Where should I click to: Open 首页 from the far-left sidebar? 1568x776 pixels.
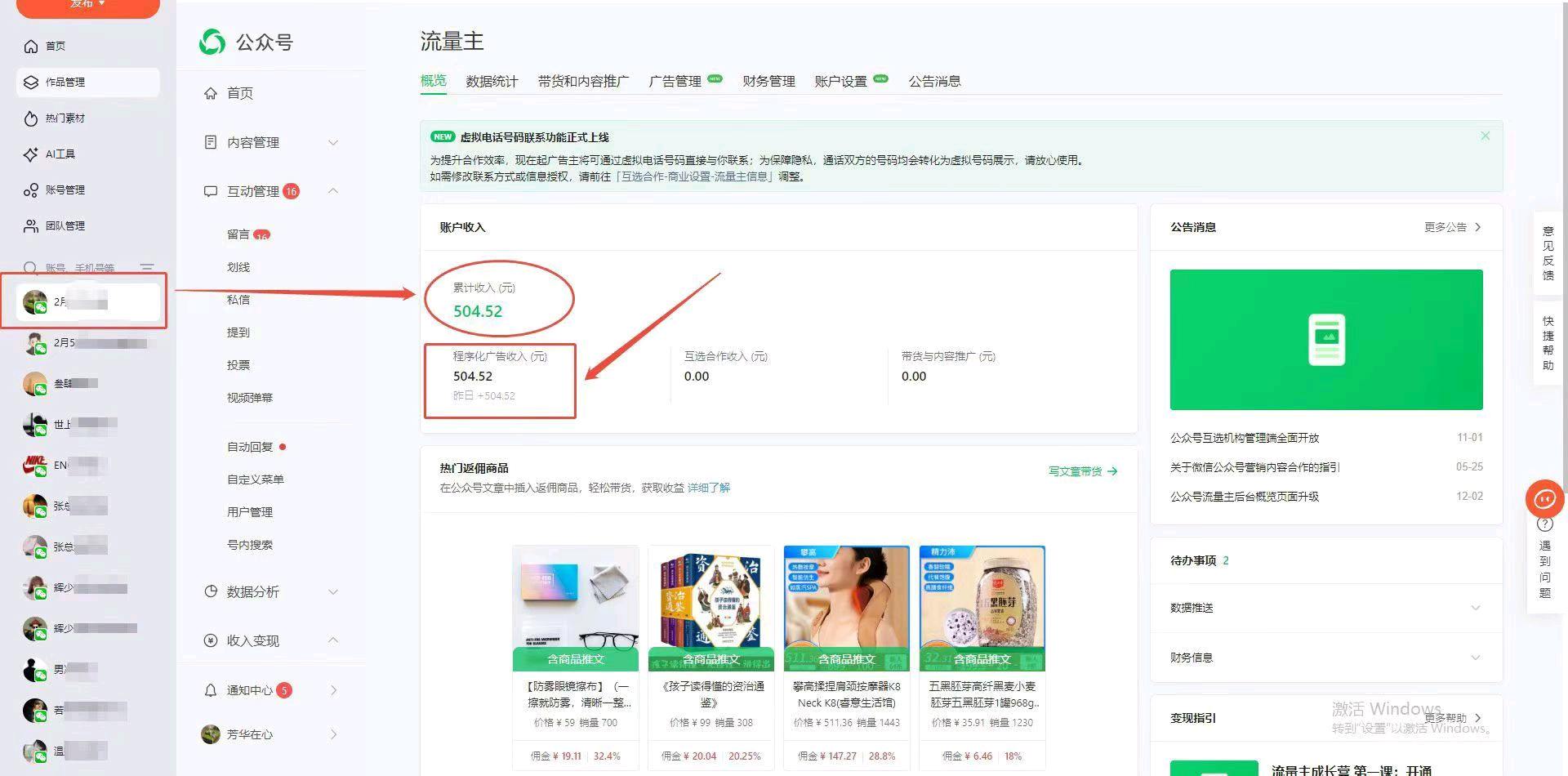pyautogui.click(x=55, y=47)
